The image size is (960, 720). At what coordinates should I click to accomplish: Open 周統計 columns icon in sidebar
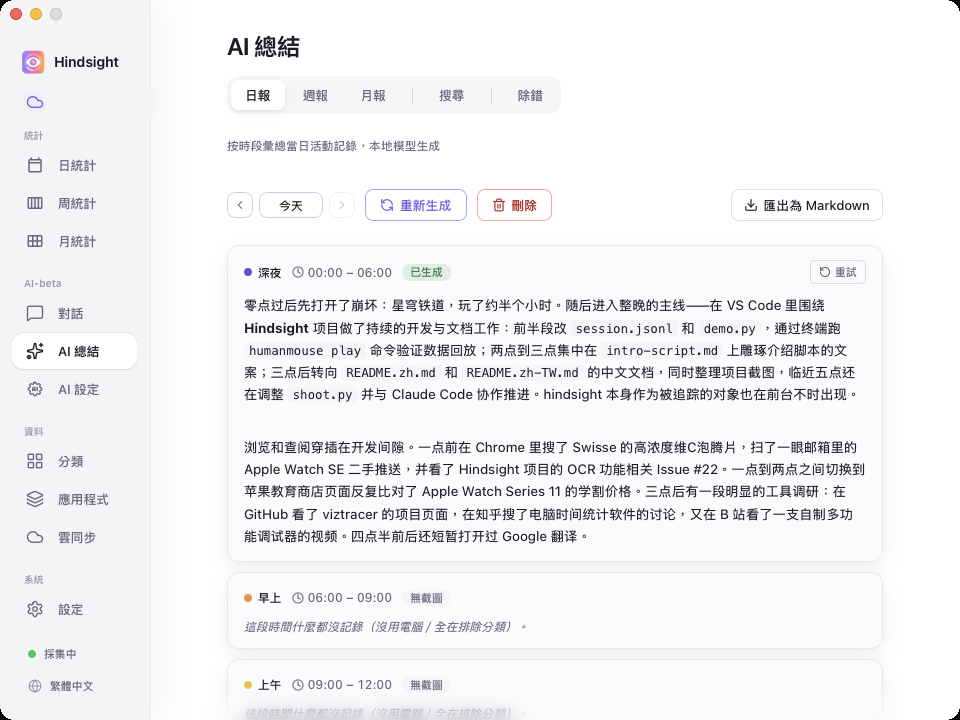click(x=35, y=203)
